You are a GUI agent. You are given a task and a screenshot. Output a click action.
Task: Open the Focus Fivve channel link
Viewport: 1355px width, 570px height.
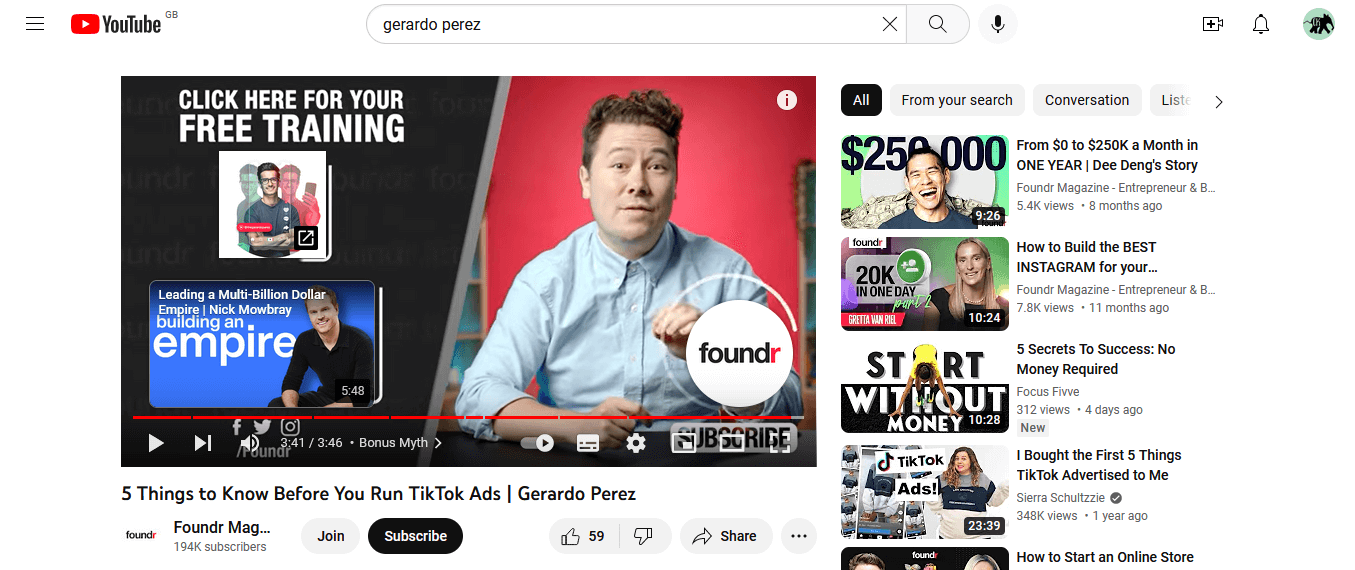[x=1048, y=392]
